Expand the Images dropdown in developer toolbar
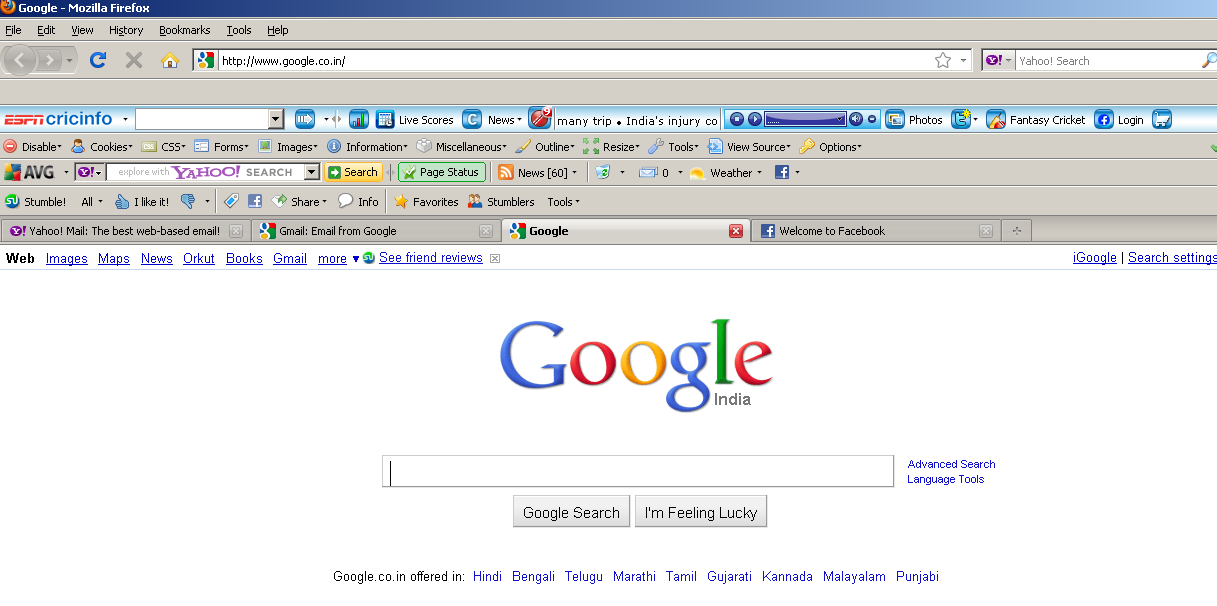1217x606 pixels. pyautogui.click(x=288, y=147)
